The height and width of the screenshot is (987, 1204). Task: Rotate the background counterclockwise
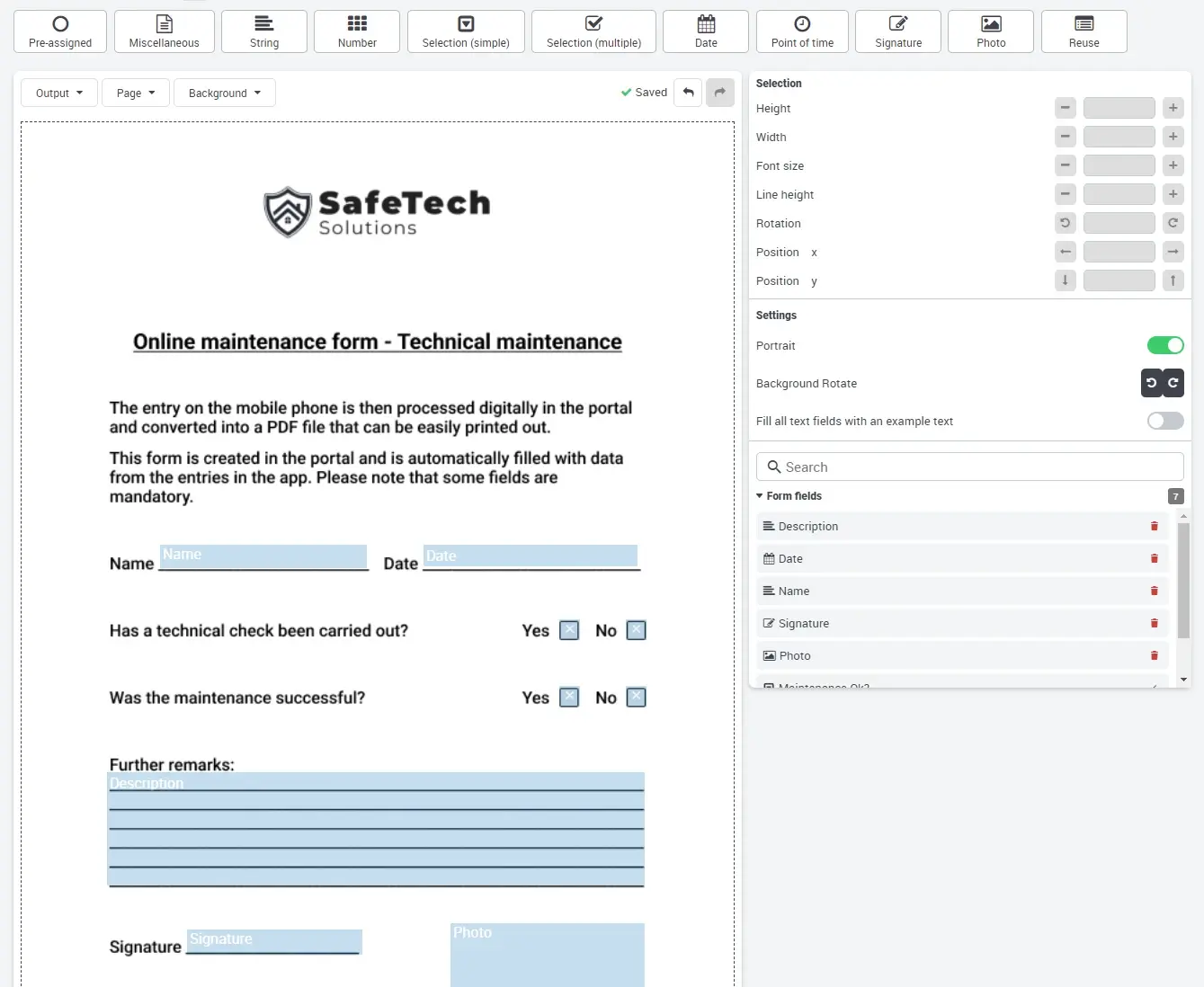(x=1151, y=383)
